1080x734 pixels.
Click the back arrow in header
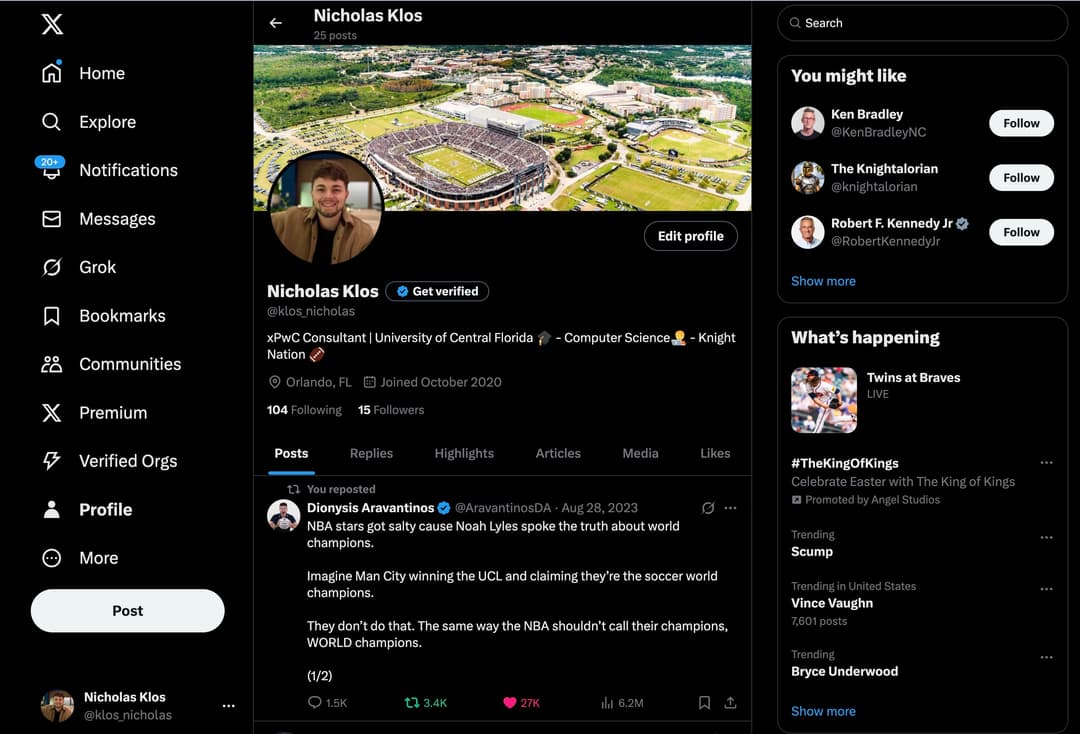(x=276, y=23)
